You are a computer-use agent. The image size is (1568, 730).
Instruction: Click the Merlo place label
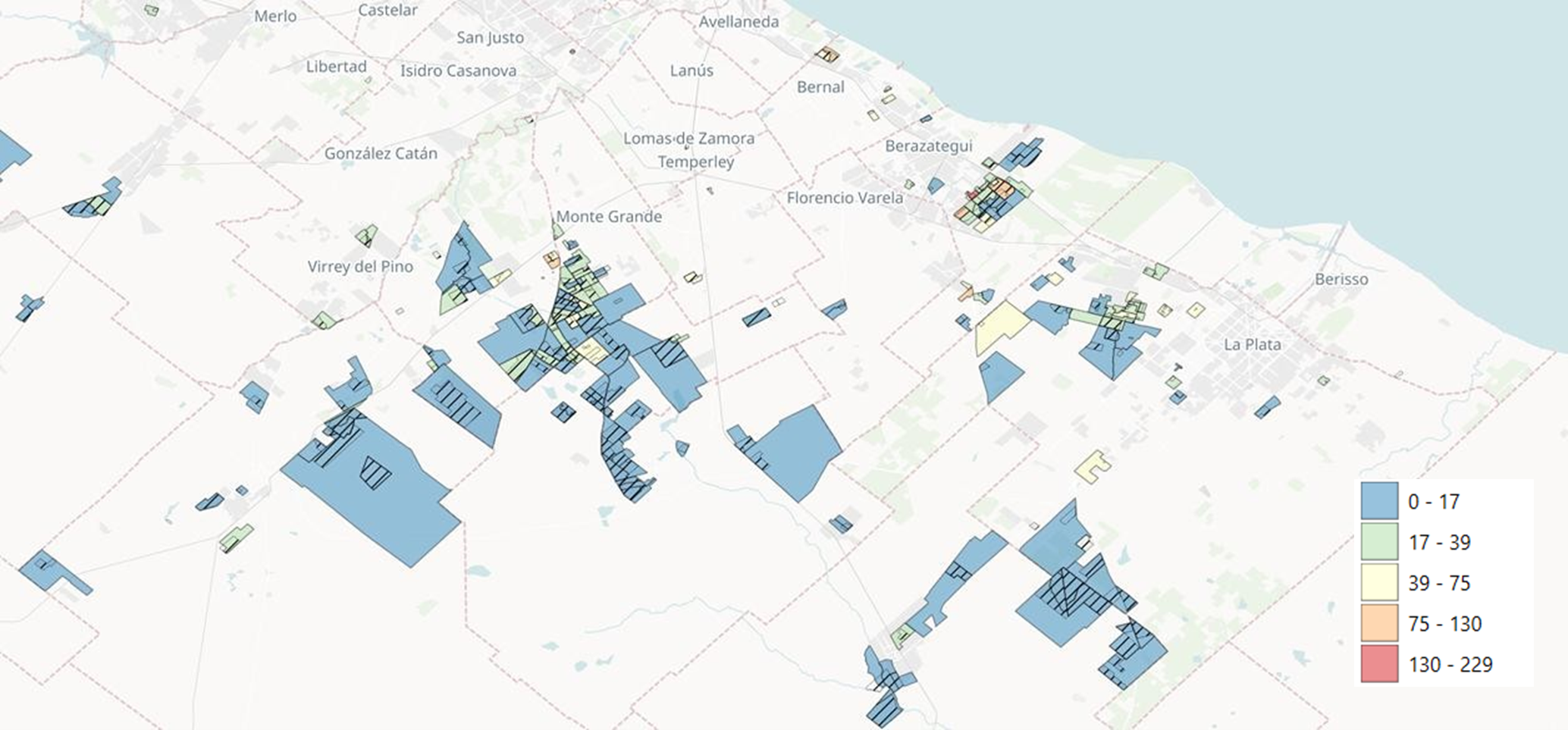275,16
